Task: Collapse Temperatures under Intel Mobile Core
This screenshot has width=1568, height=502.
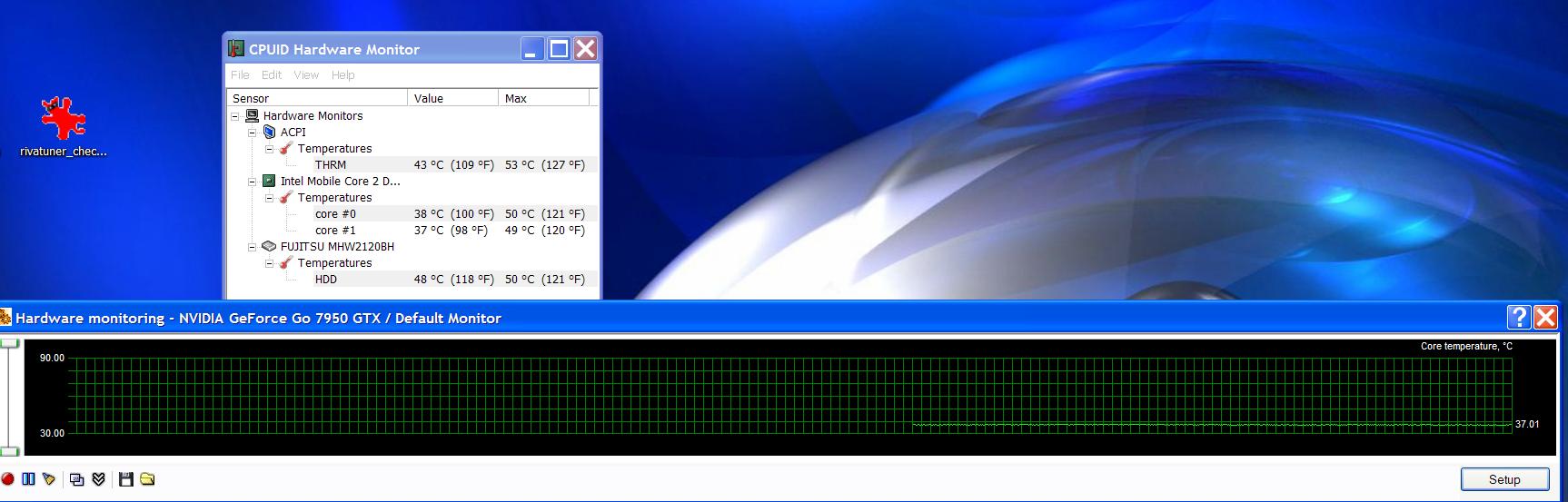Action: 270,198
